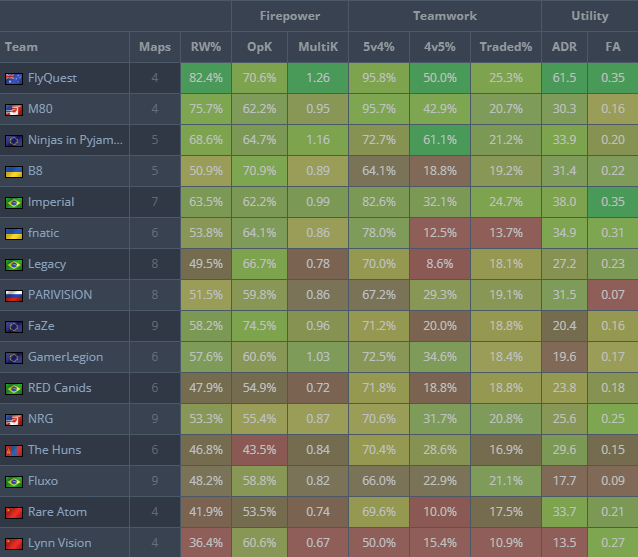Click the B8 Ukraine flag icon
The image size is (638, 557).
coord(14,171)
